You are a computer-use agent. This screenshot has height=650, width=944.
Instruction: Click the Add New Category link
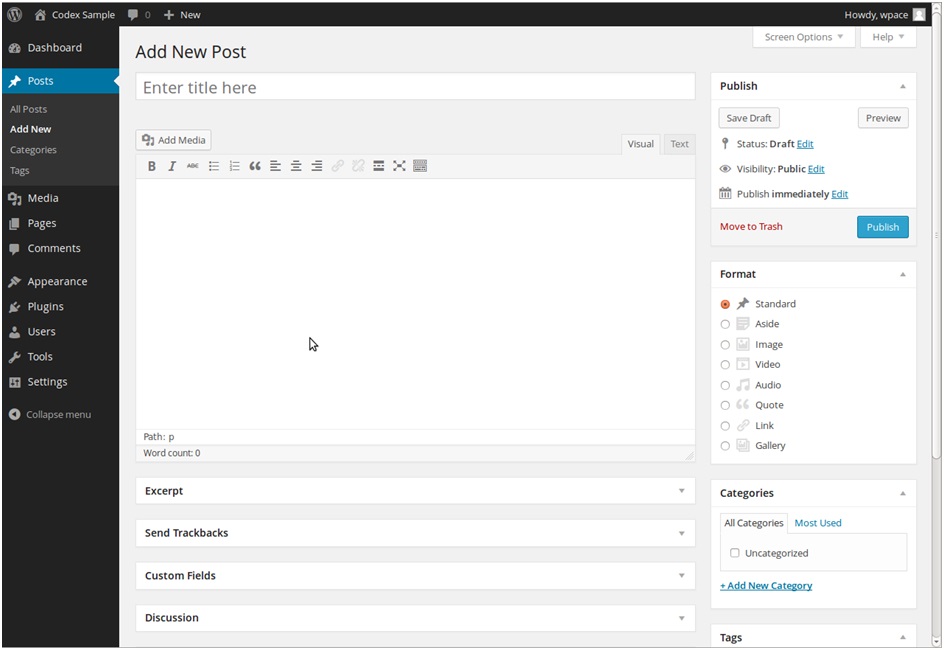(x=766, y=586)
